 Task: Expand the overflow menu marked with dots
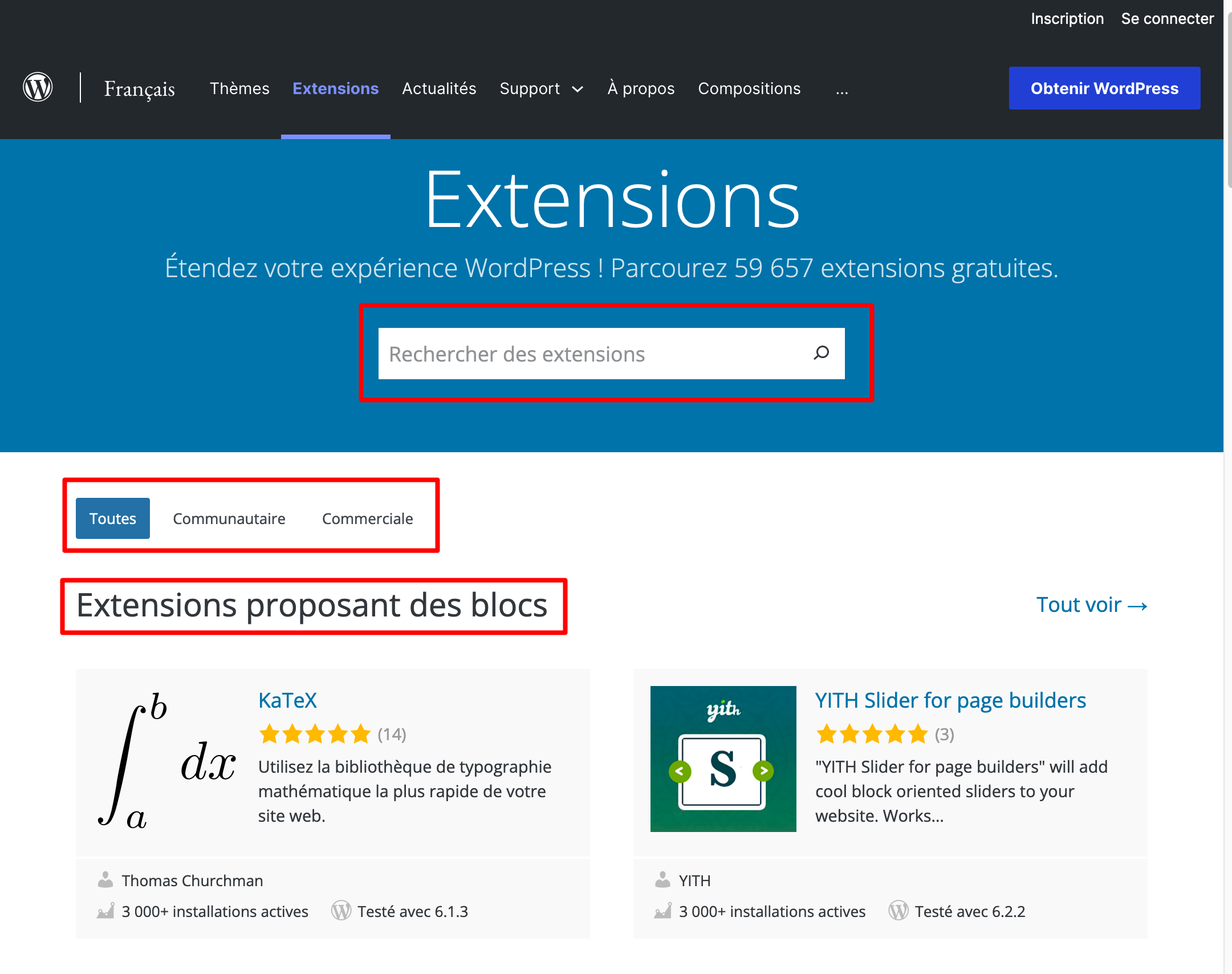(x=842, y=91)
